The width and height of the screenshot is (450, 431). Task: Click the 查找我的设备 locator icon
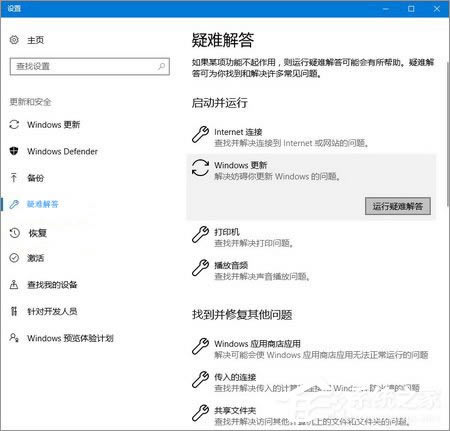point(14,284)
